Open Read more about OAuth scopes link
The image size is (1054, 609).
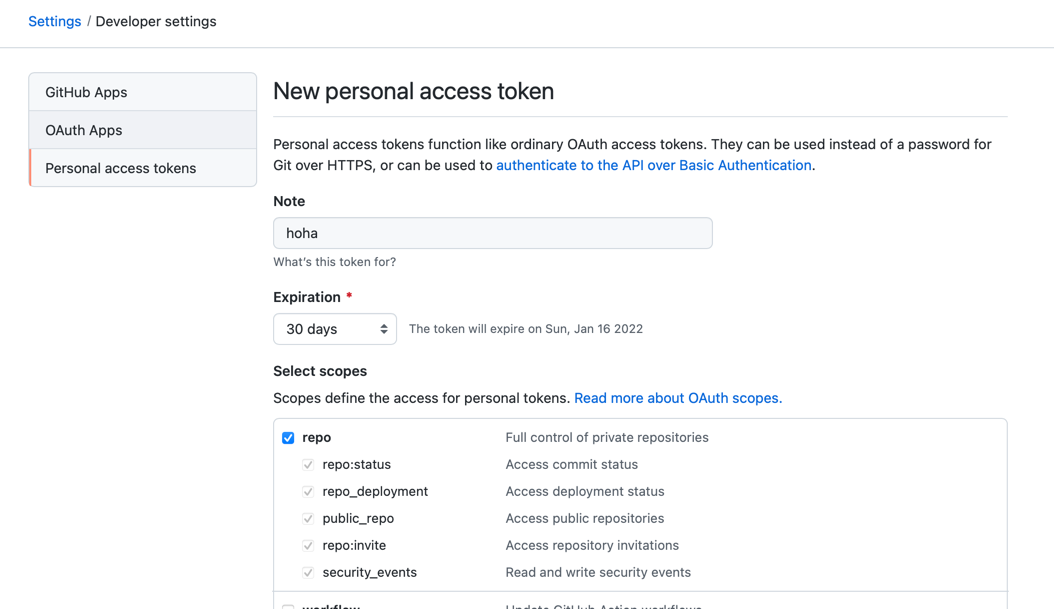click(x=678, y=398)
